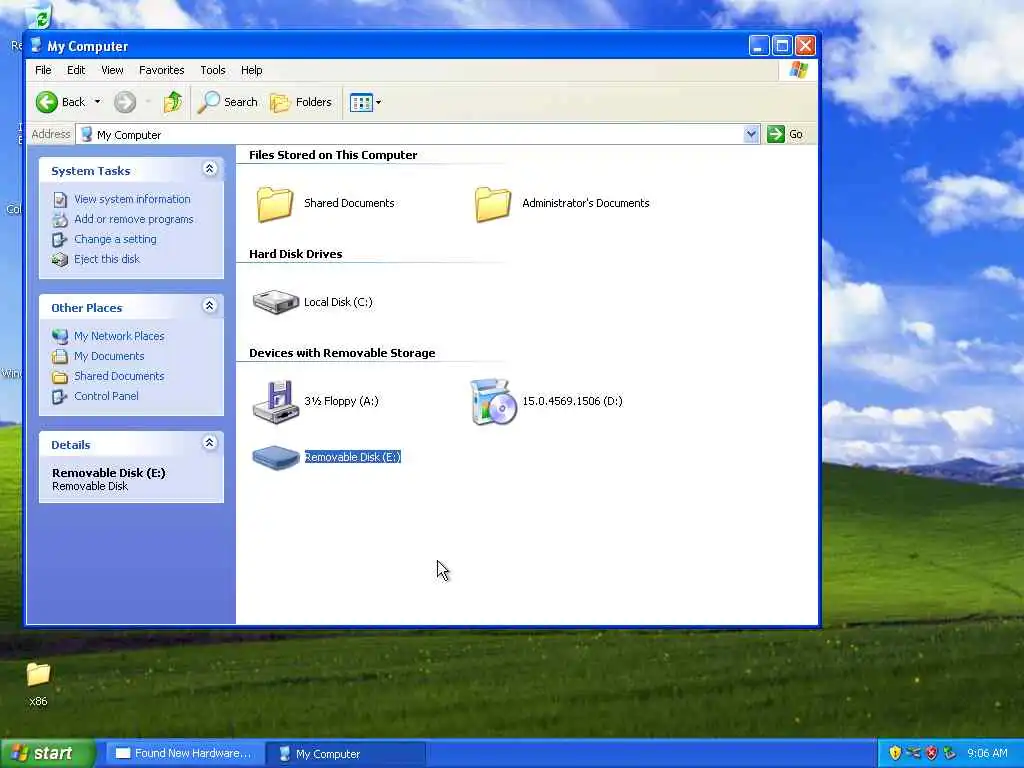Viewport: 1024px width, 768px height.
Task: Click the Shared Documents sidebar icon
Action: pyautogui.click(x=59, y=376)
